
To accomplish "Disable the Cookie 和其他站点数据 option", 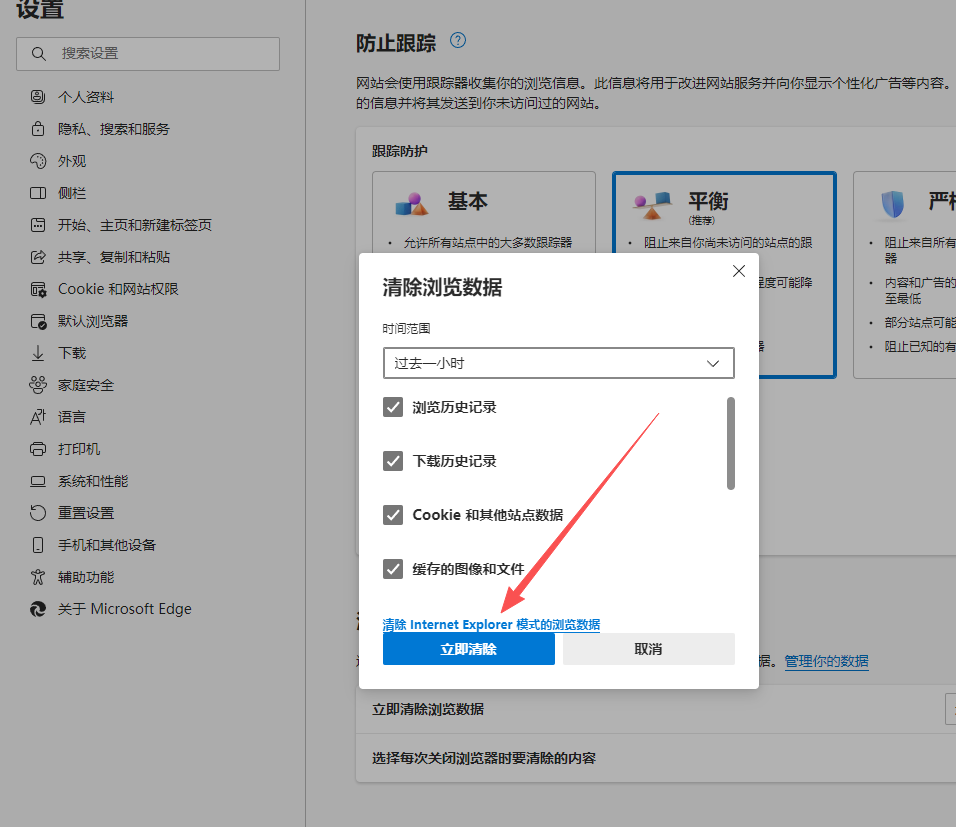I will [x=393, y=515].
